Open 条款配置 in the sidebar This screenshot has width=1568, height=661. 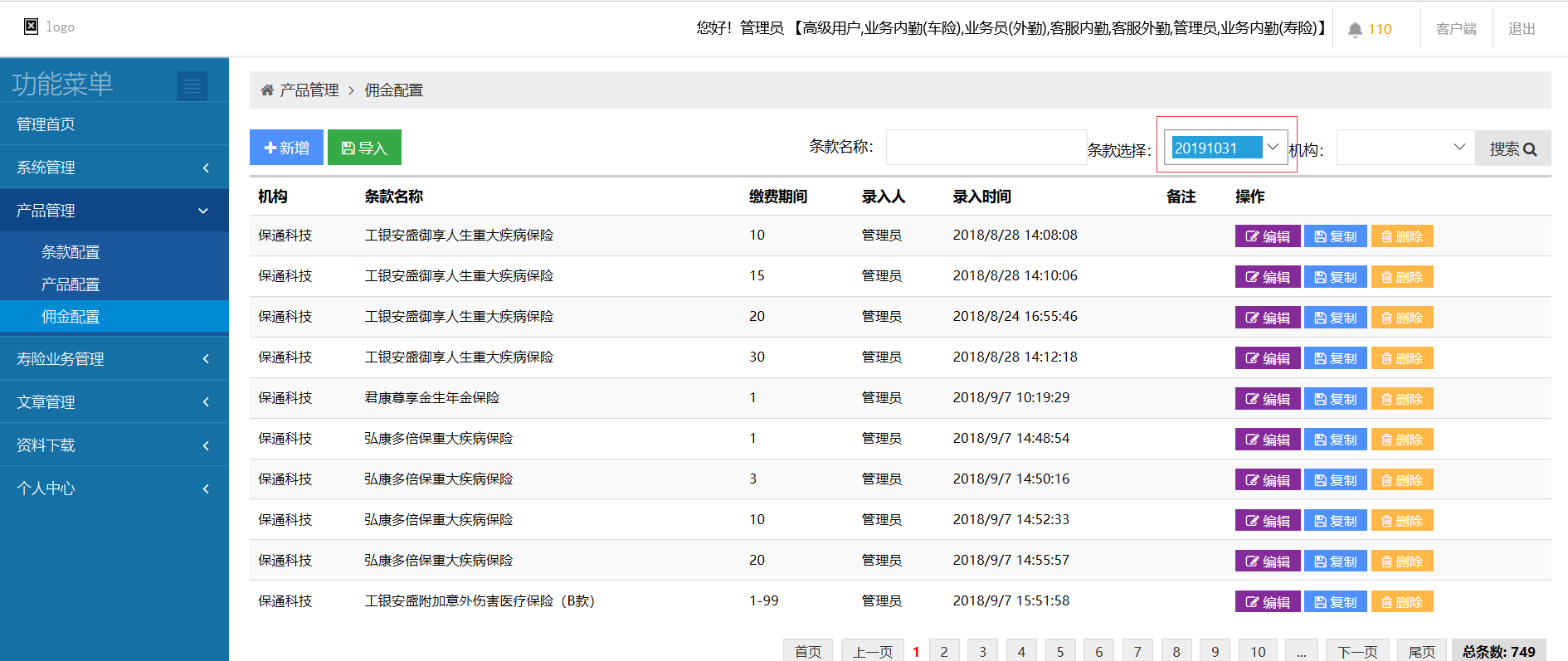(x=71, y=252)
